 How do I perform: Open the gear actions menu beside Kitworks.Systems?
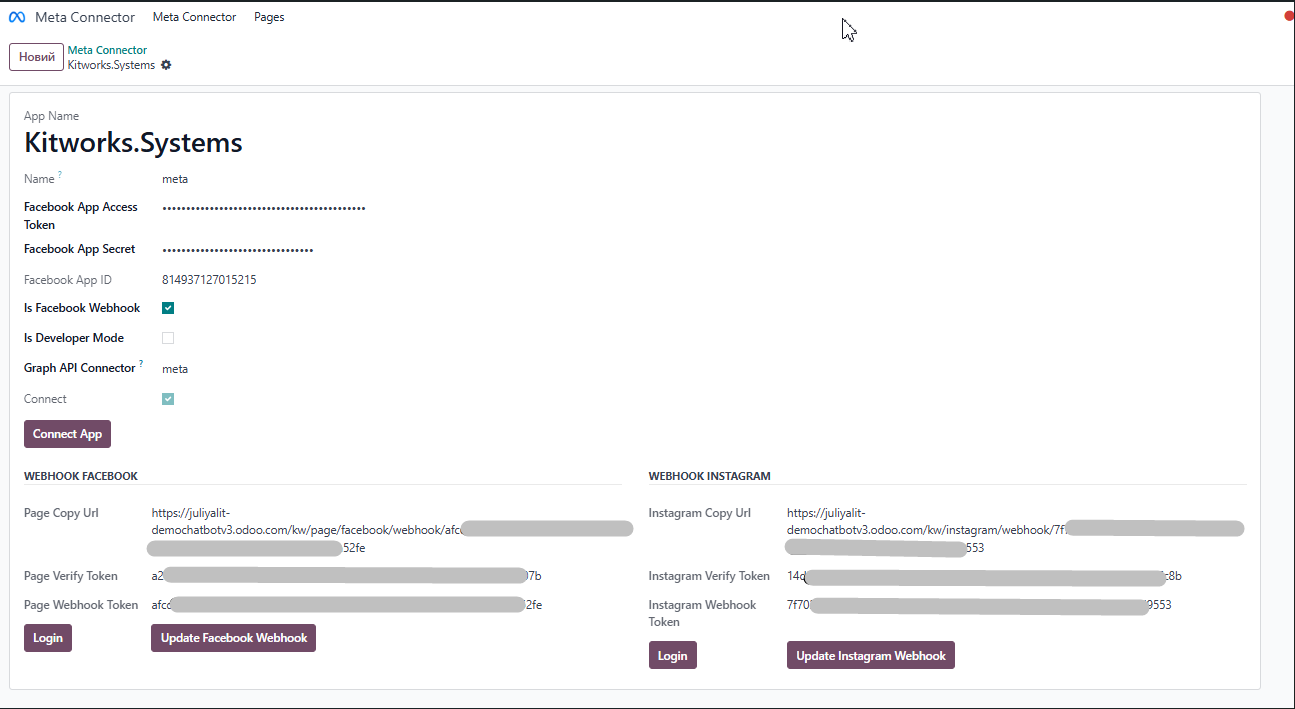166,65
